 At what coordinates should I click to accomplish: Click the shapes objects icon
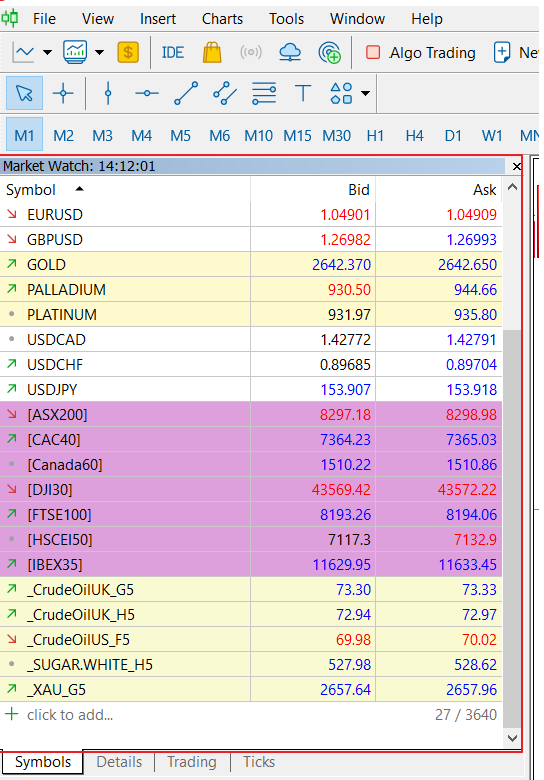[341, 93]
